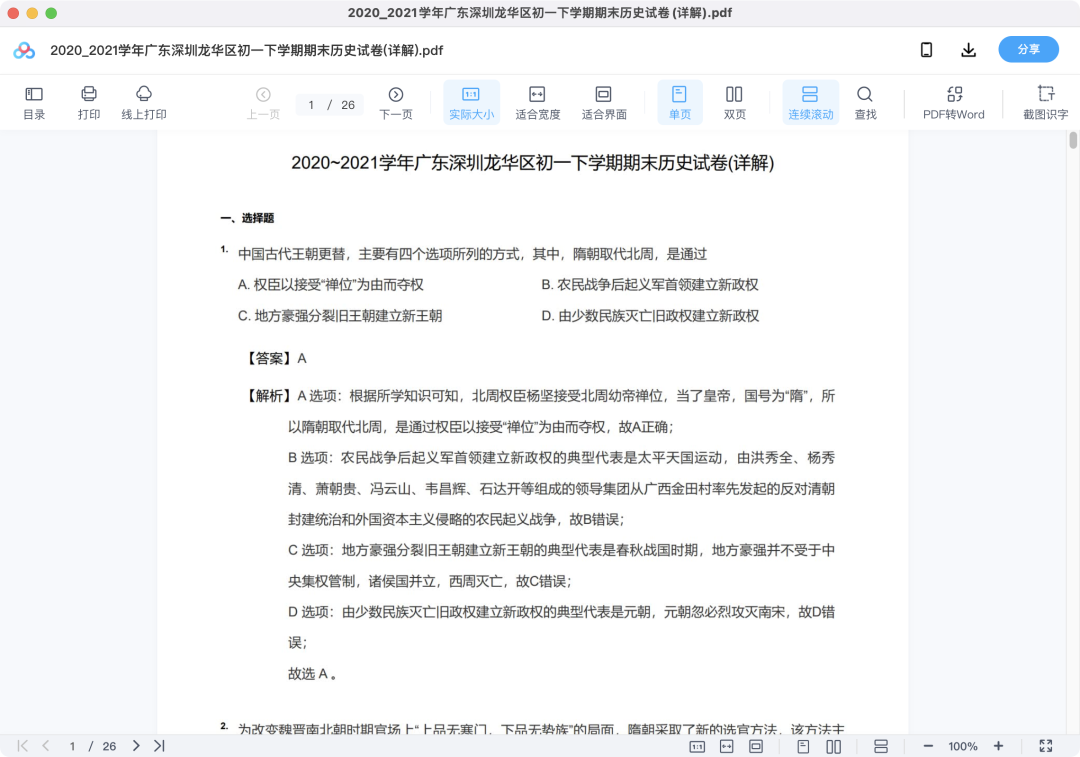Click option C. 地方豪强分裂旧王朝建立新王朝
Image resolution: width=1080 pixels, height=757 pixels.
(x=340, y=315)
